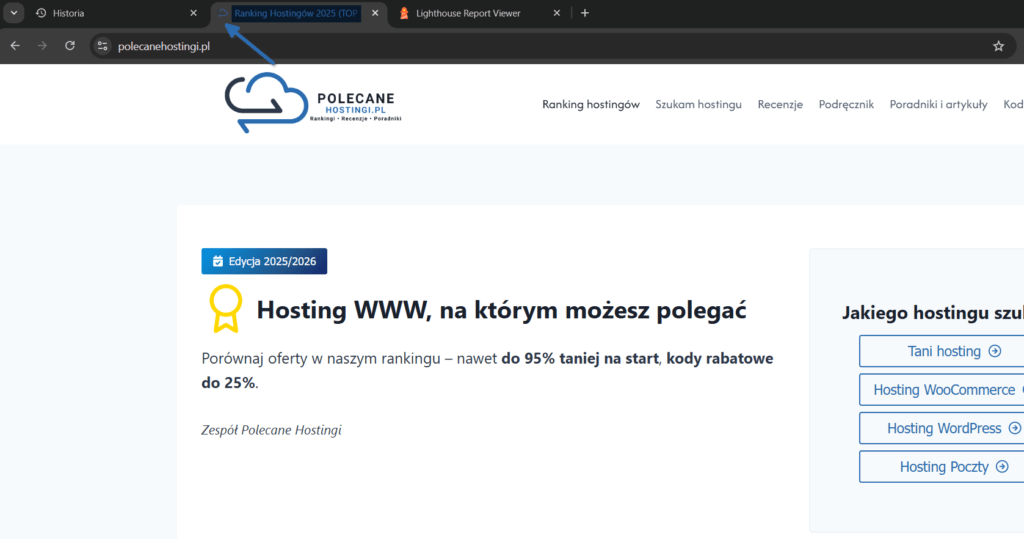Screen dimensions: 1024x539
Task: Click the heading Jakiego hostingu szukasz
Action: point(933,313)
